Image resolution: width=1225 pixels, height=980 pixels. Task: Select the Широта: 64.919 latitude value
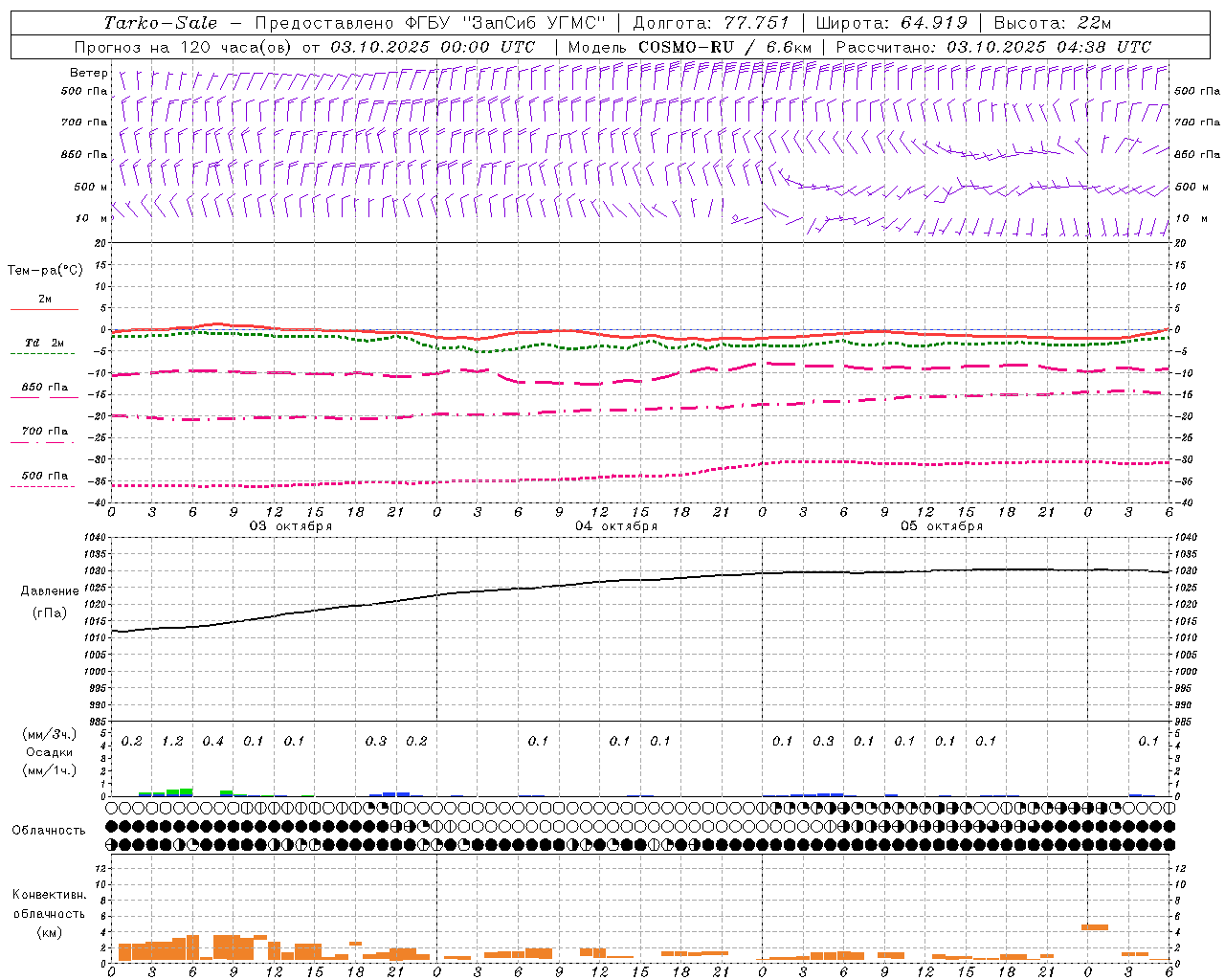[x=891, y=23]
